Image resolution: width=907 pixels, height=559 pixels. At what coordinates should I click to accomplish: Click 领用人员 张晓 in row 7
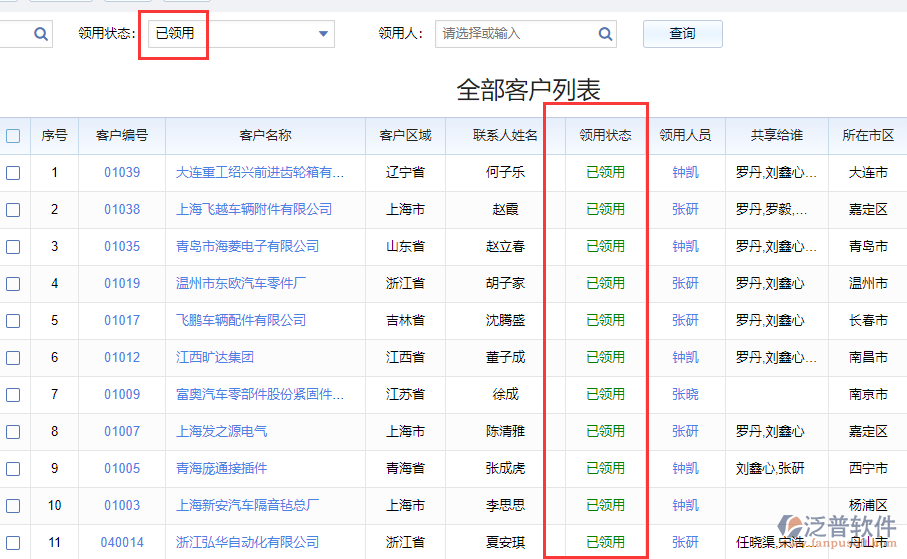click(685, 395)
